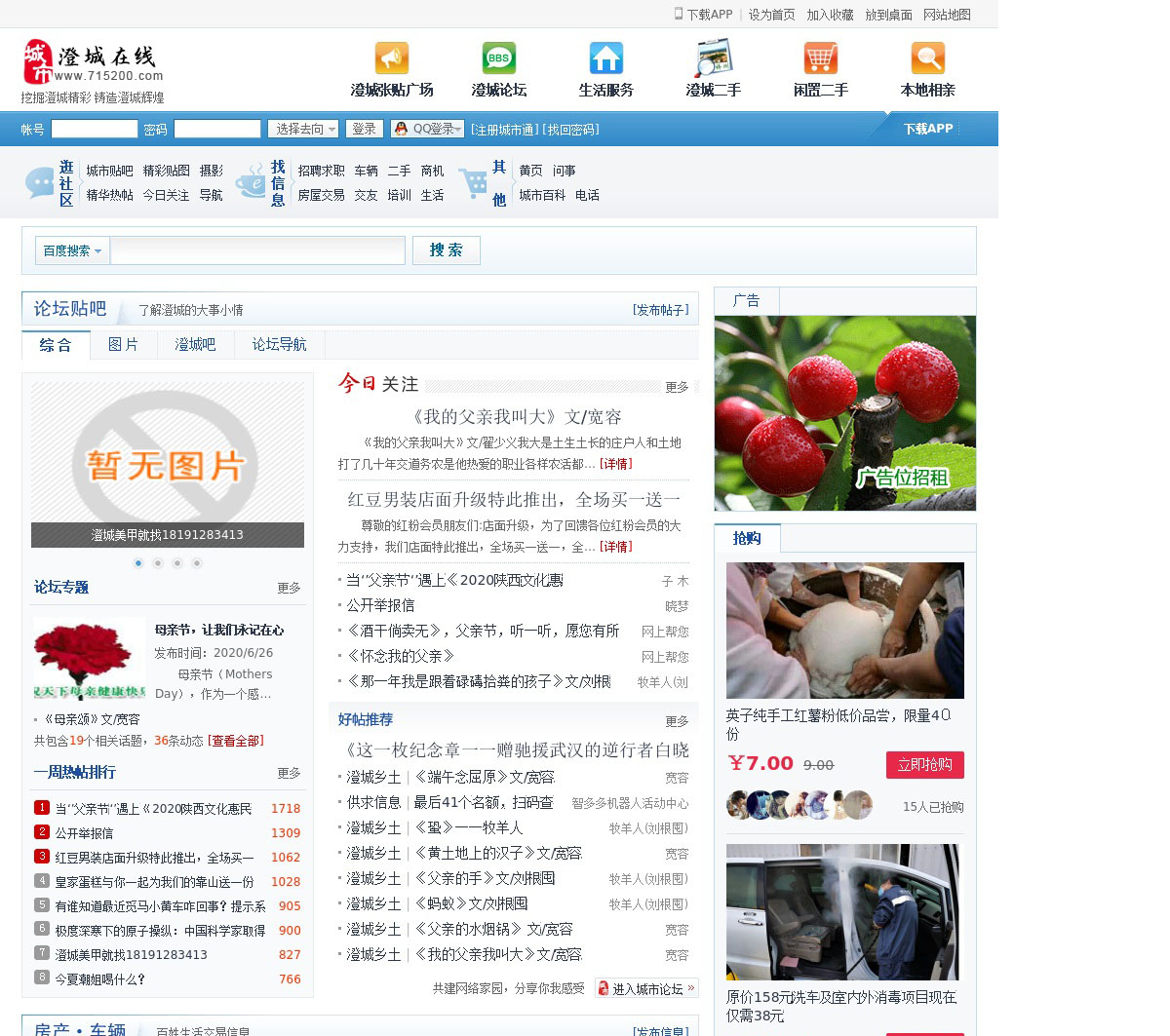Click the 闲置二手 shopping cart icon

click(821, 58)
